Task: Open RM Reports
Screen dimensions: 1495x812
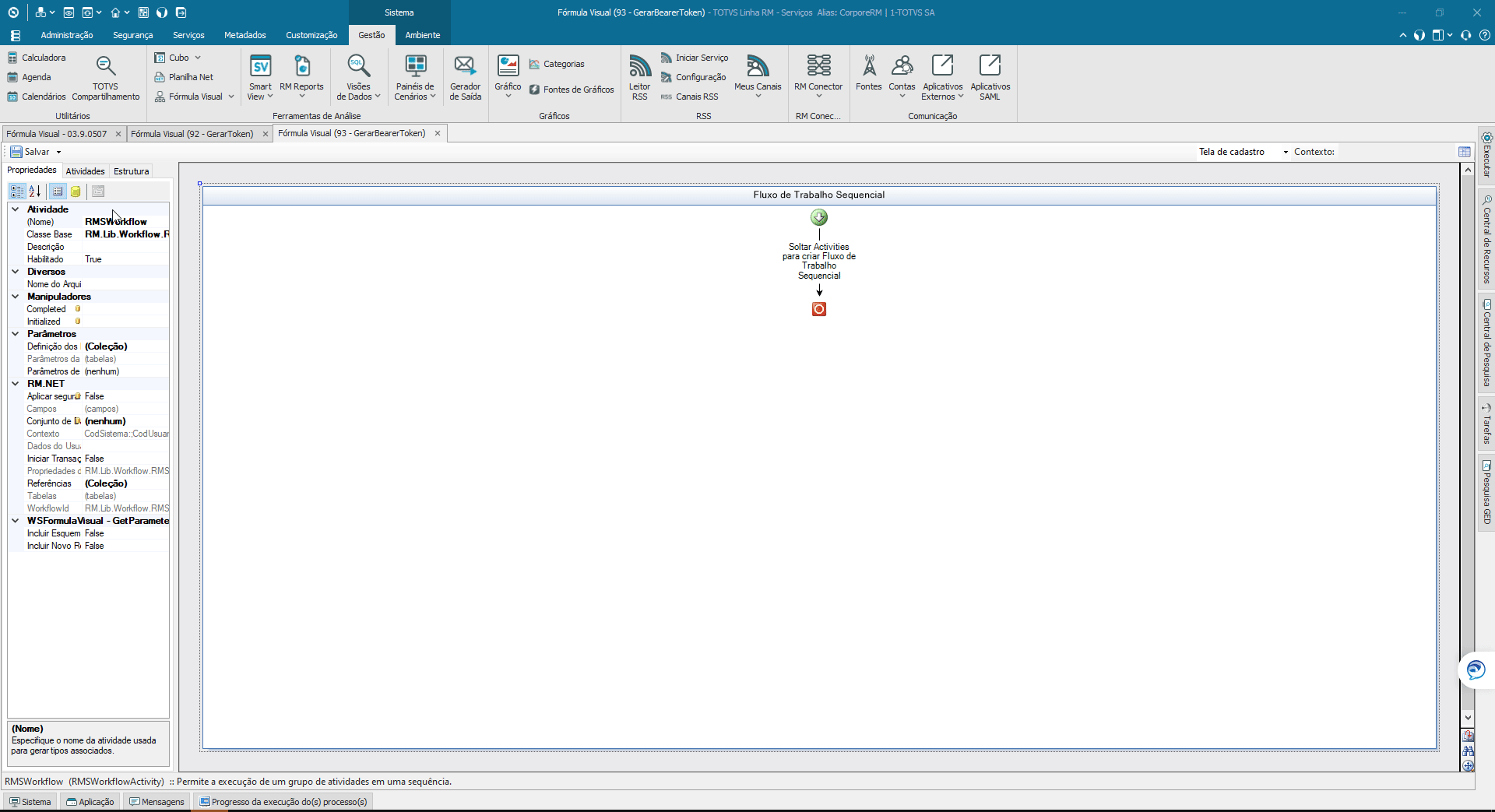Action: 301,76
